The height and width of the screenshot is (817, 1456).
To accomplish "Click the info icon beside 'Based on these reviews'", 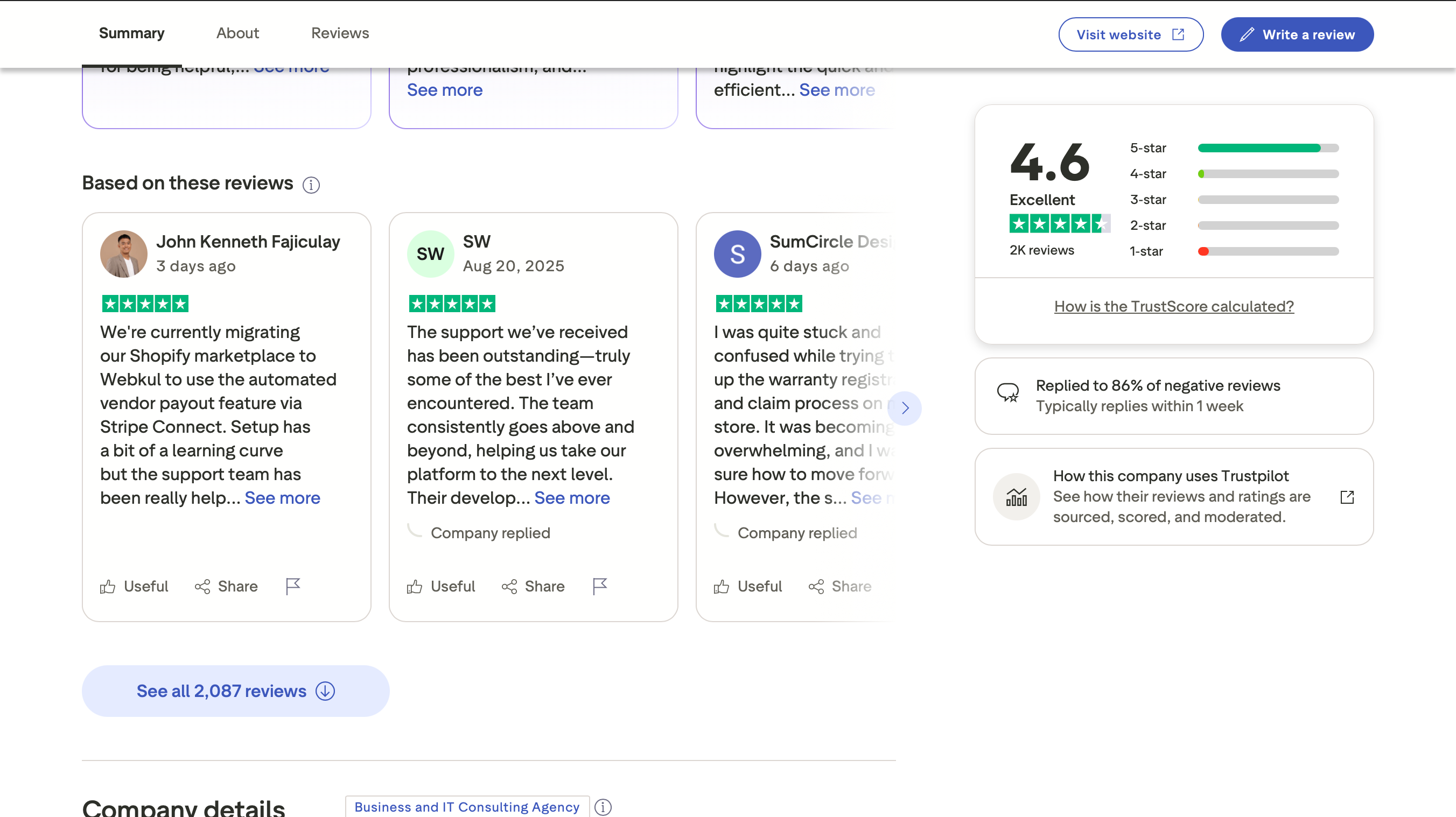I will coord(311,185).
